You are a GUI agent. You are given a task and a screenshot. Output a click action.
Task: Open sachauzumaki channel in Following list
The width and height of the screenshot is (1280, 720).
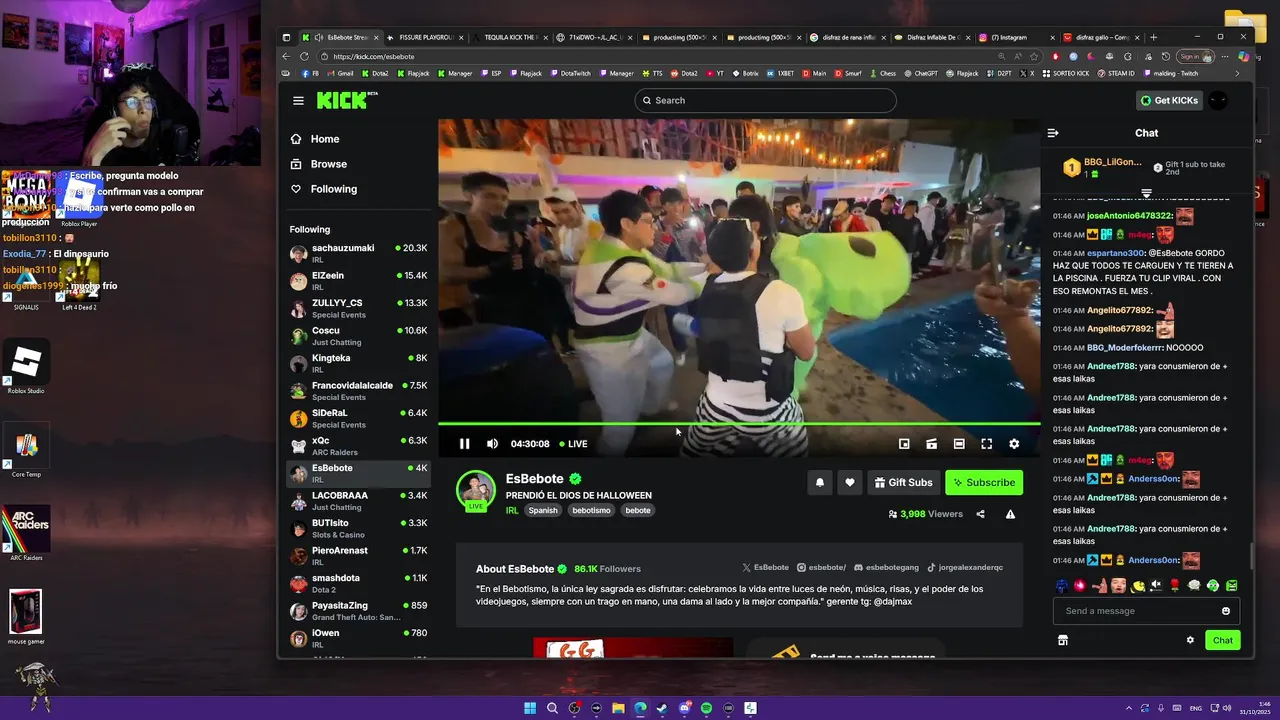360,253
